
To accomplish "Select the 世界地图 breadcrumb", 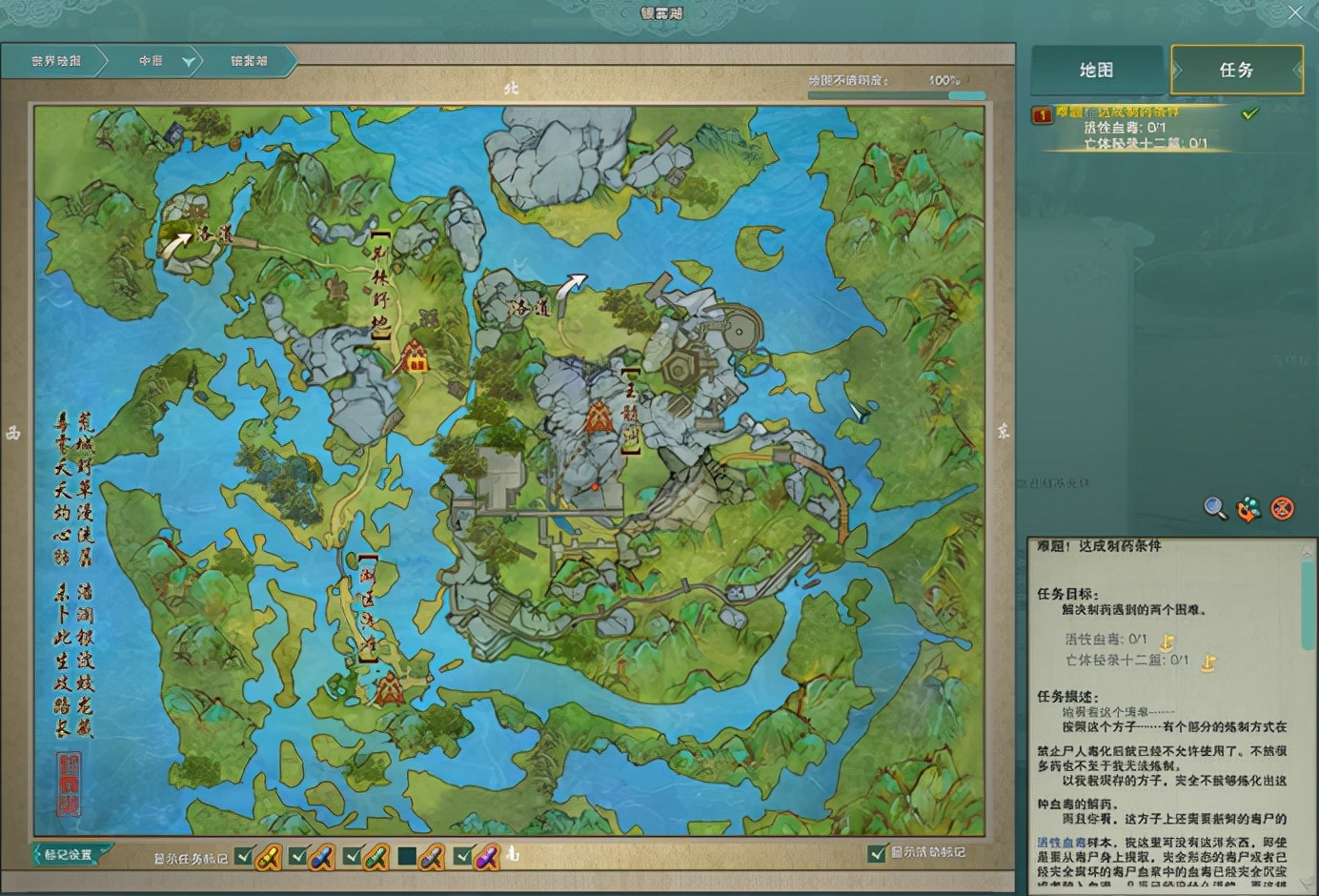I will point(56,61).
